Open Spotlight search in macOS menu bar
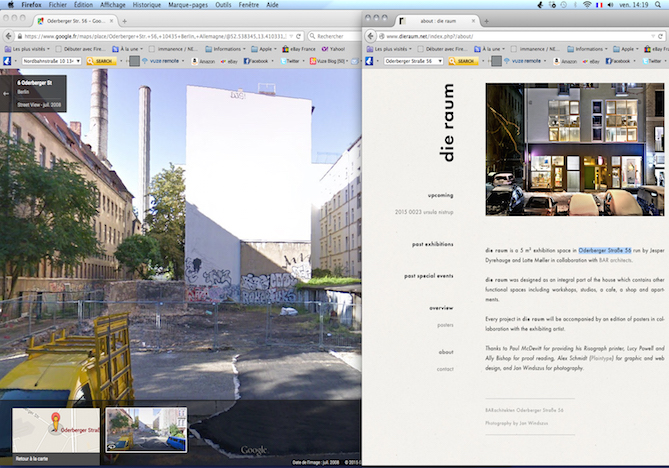The image size is (669, 468). pos(657,5)
